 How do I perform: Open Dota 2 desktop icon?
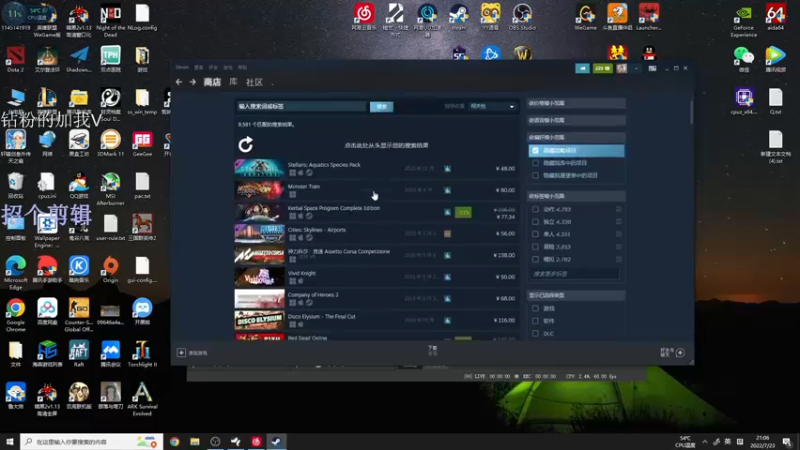[x=15, y=59]
